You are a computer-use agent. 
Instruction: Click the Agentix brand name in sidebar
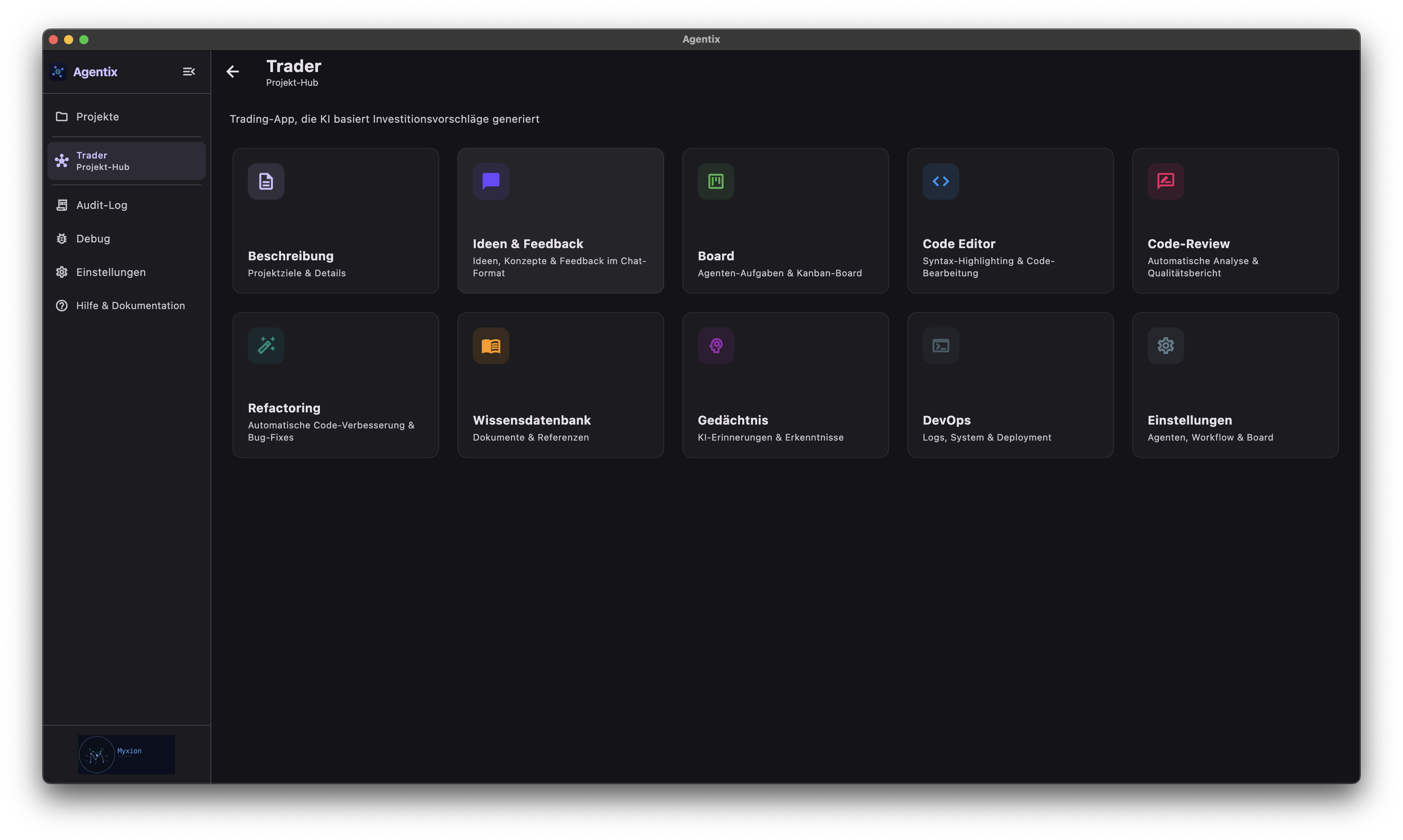coord(95,72)
